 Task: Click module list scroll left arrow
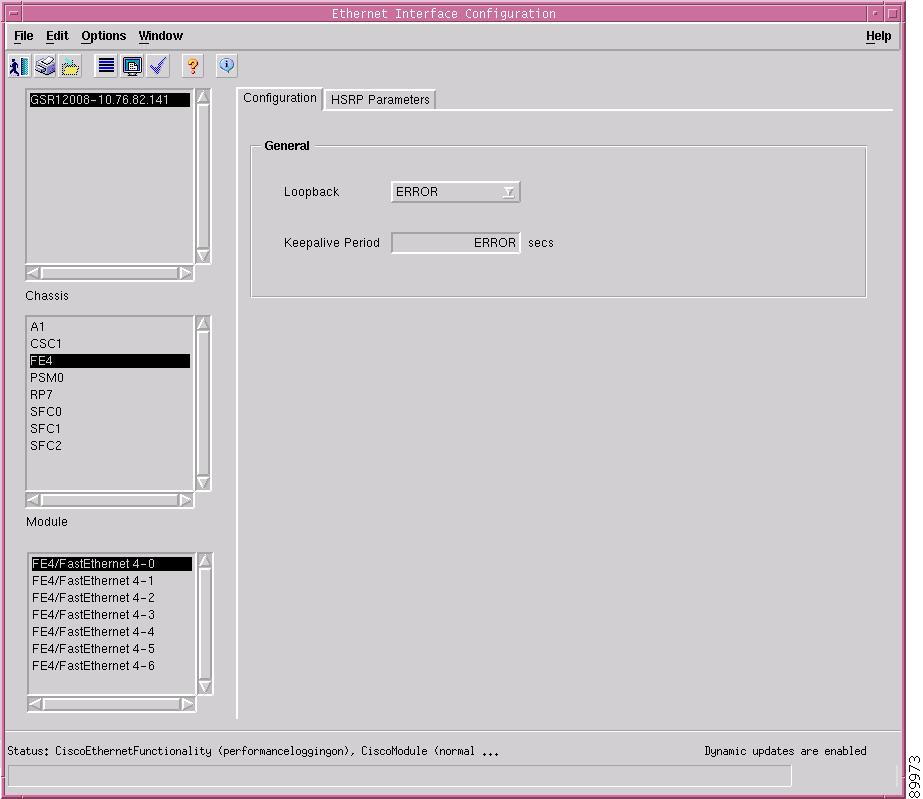[x=34, y=500]
